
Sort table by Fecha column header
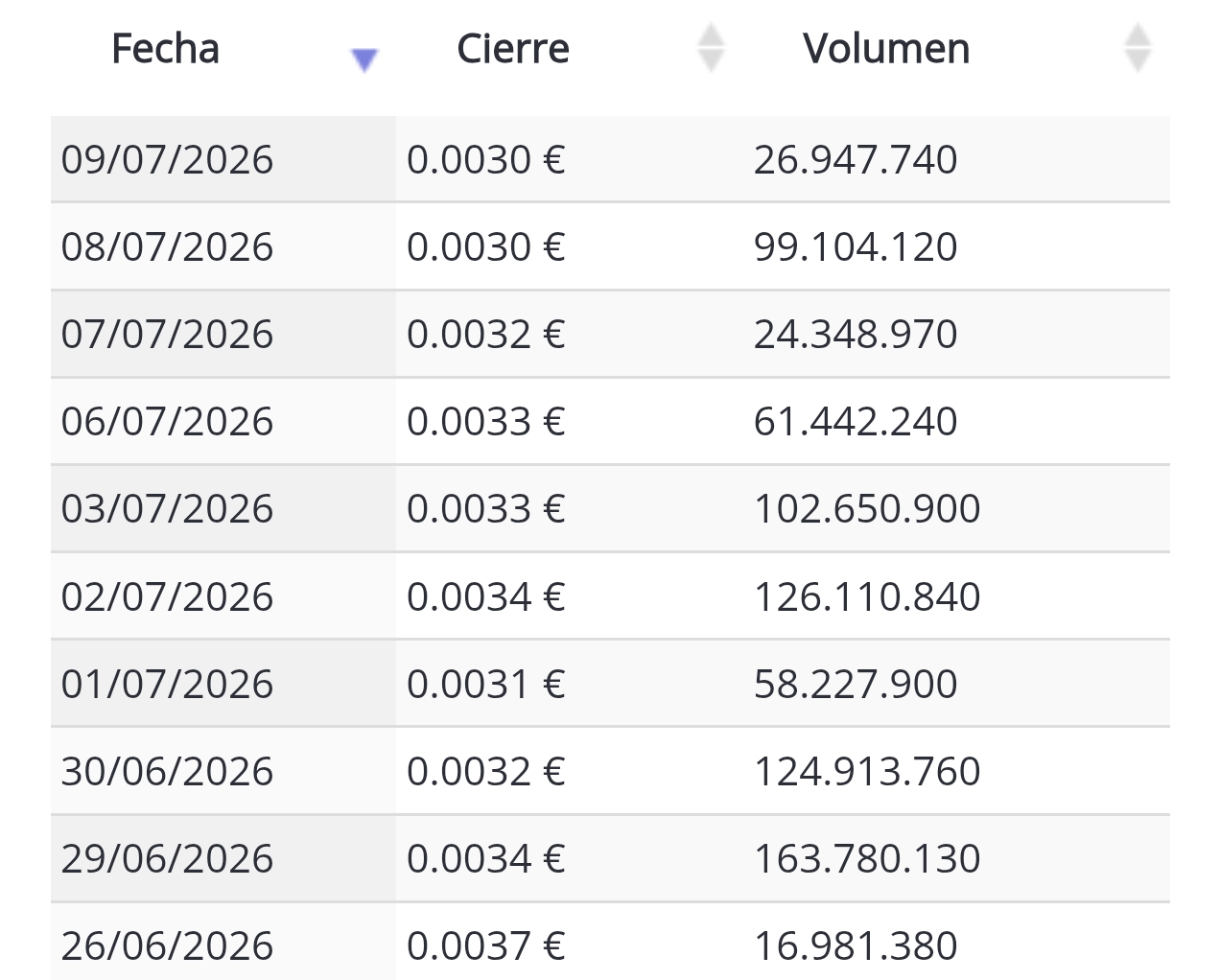tap(166, 49)
